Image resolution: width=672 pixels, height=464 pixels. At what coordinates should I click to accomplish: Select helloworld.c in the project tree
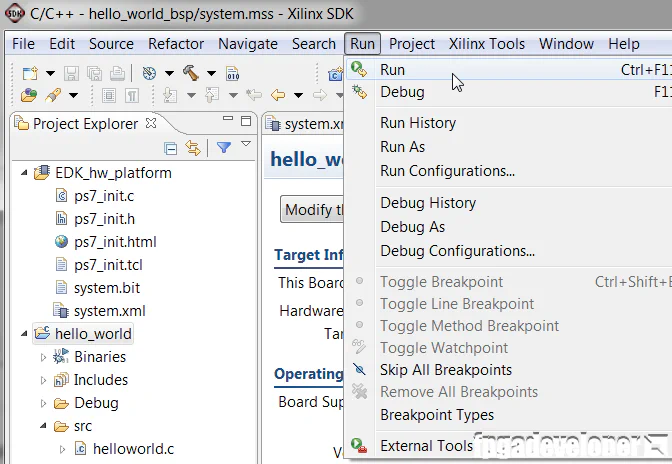(x=133, y=449)
